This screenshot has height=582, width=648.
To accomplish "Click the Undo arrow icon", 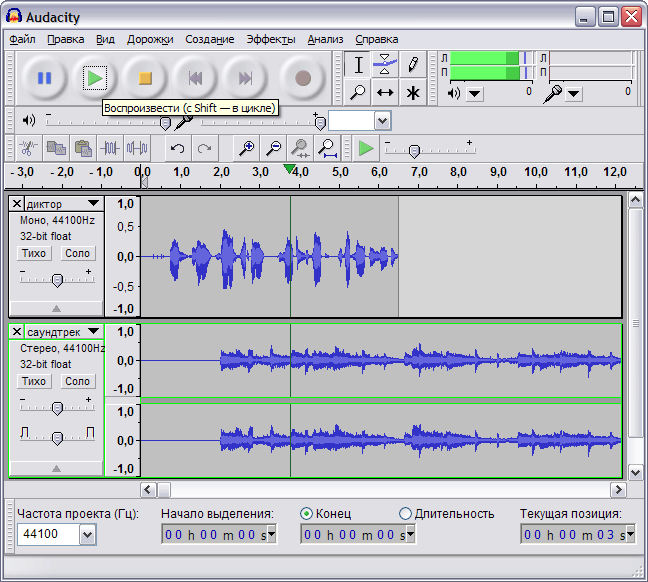I will click(x=177, y=149).
